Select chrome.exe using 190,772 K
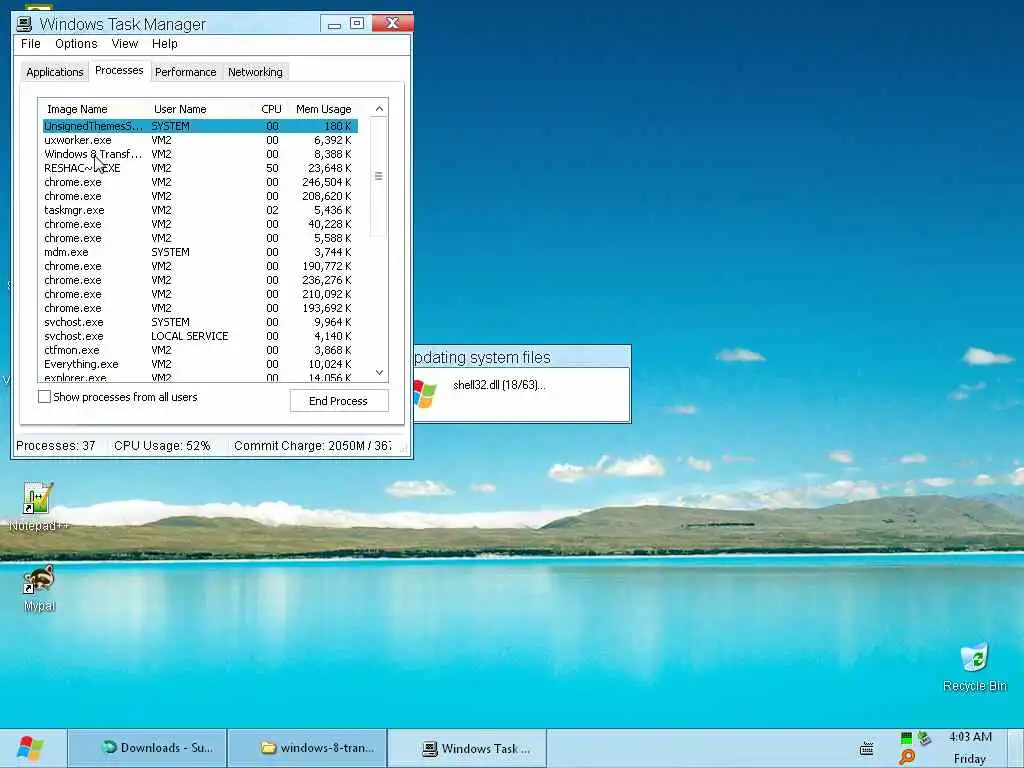 click(200, 266)
